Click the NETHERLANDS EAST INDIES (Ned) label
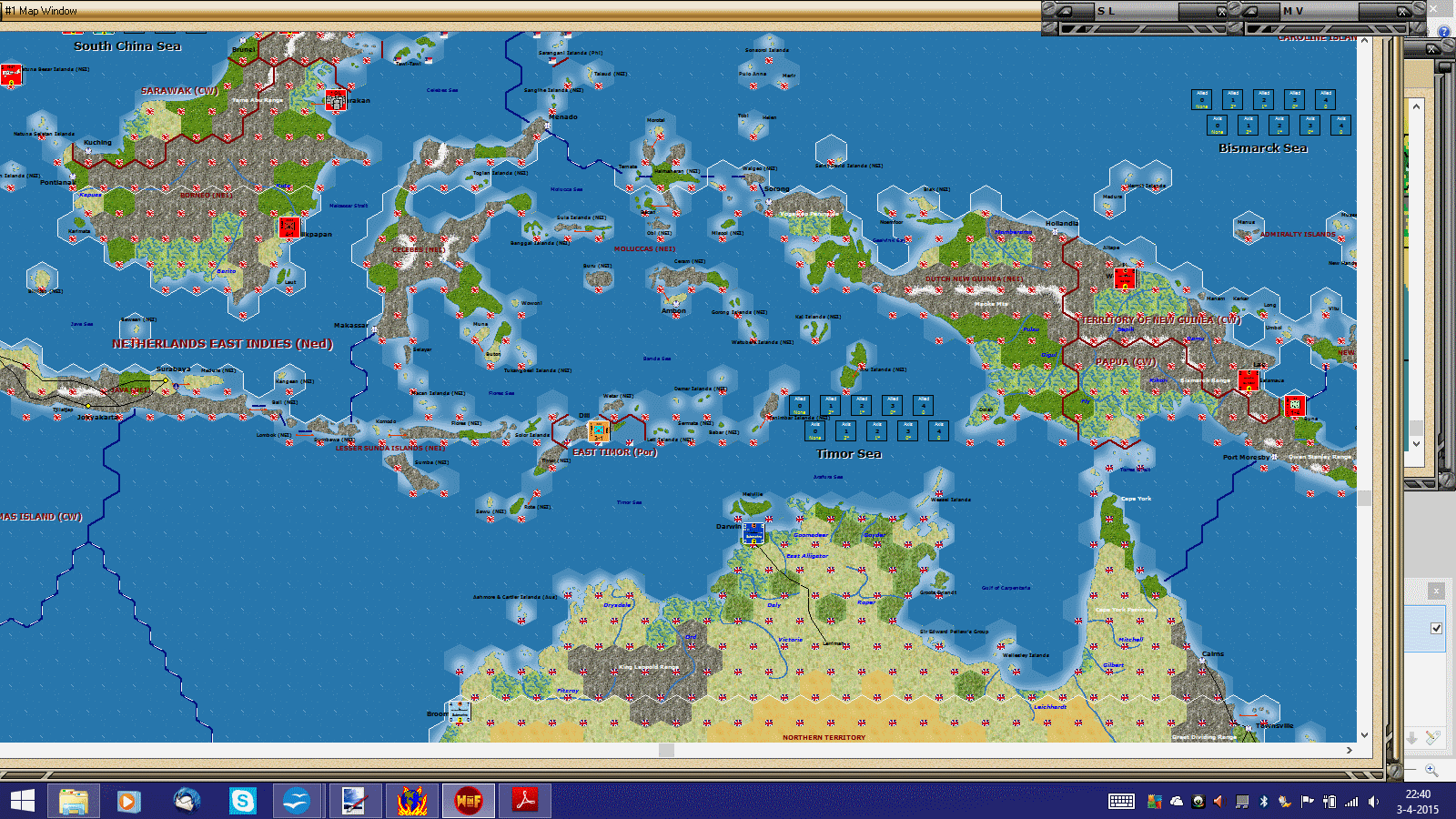This screenshot has width=1456, height=819. [x=223, y=344]
